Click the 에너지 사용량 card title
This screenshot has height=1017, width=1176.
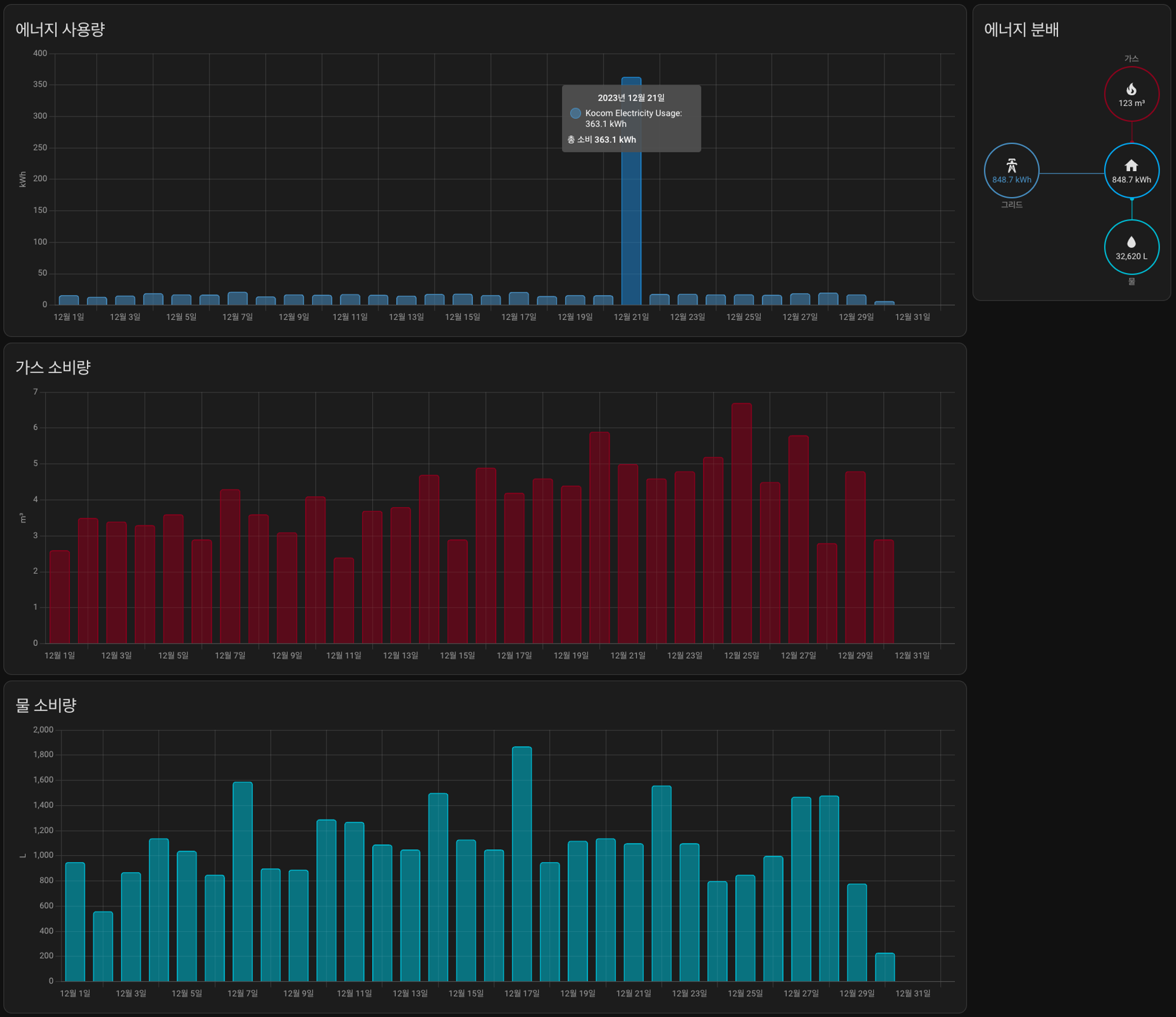click(x=60, y=29)
